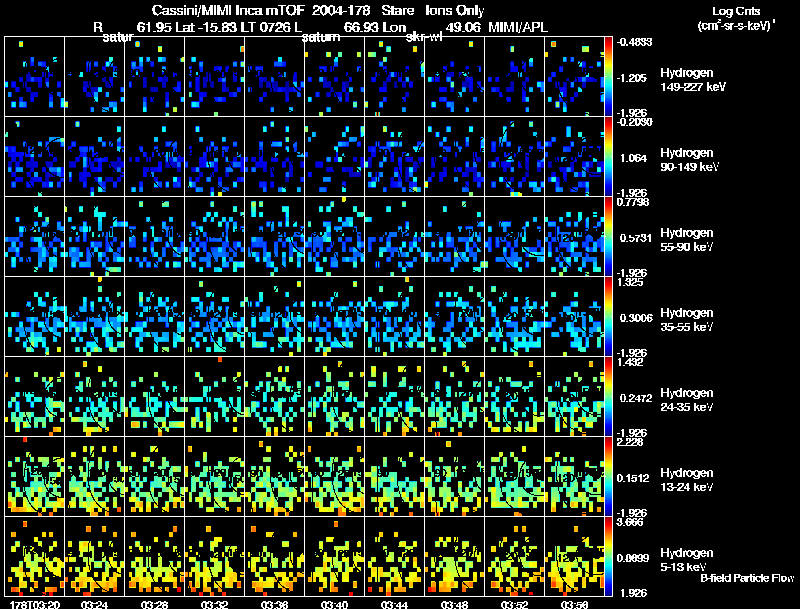Click the color bar beside Hydrogen 55-90 keV

point(610,236)
